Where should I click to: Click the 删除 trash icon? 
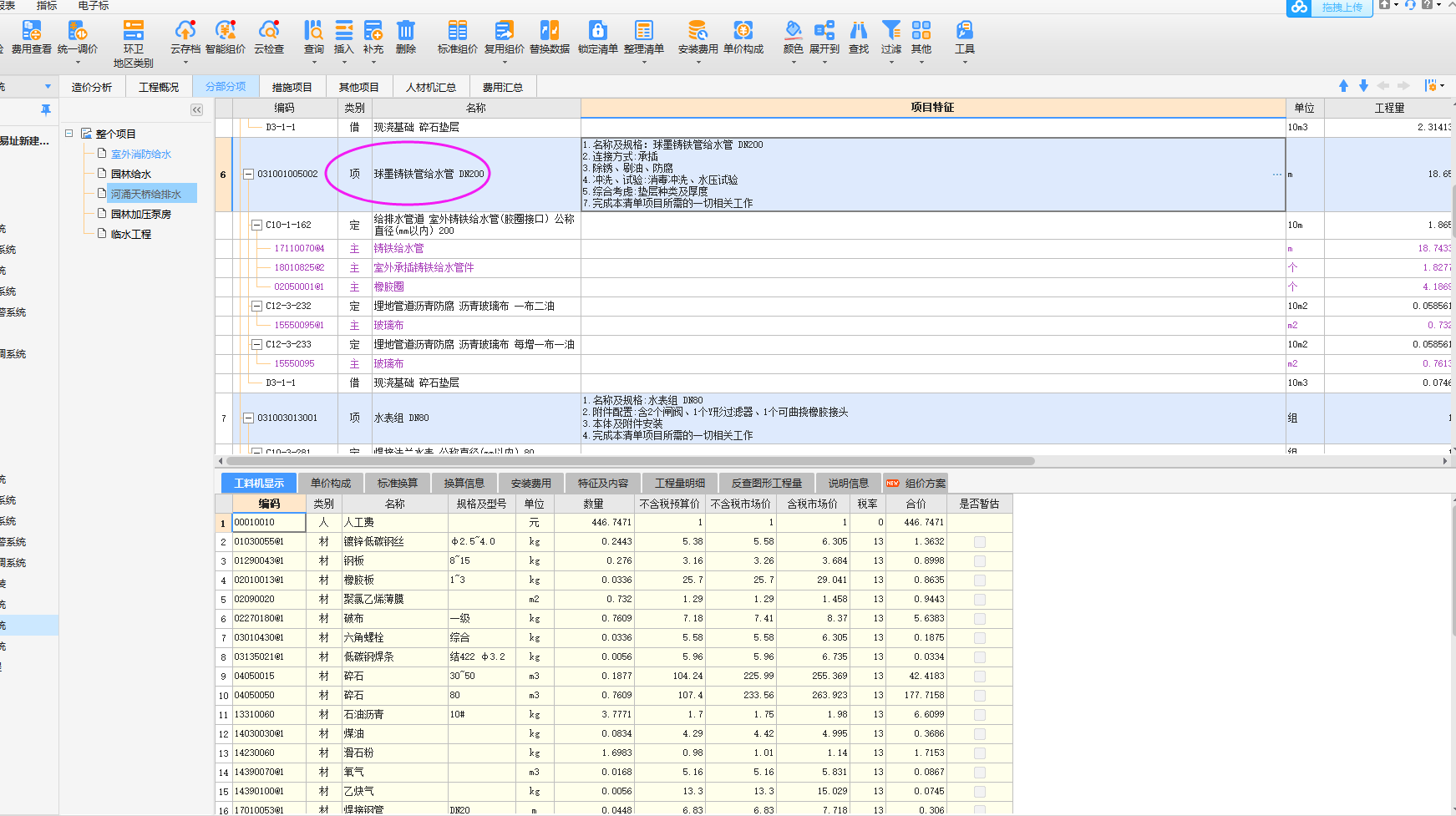coord(406,31)
